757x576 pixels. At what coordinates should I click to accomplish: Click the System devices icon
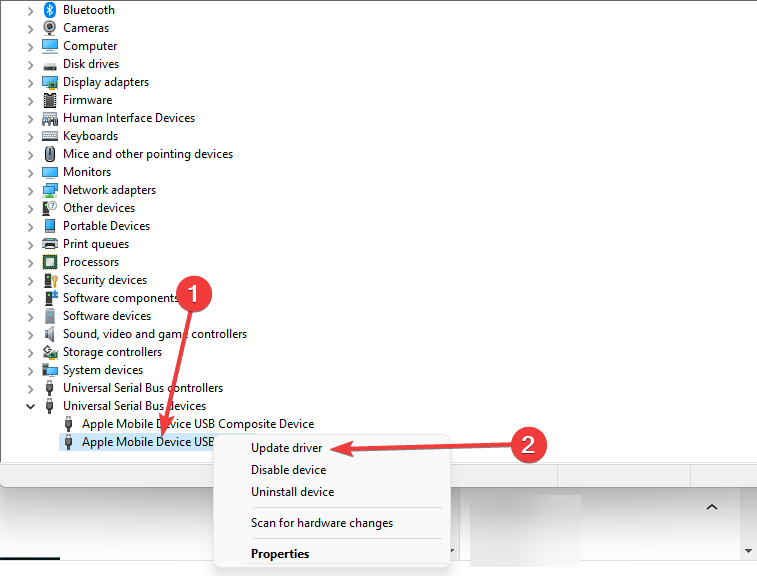pos(50,370)
